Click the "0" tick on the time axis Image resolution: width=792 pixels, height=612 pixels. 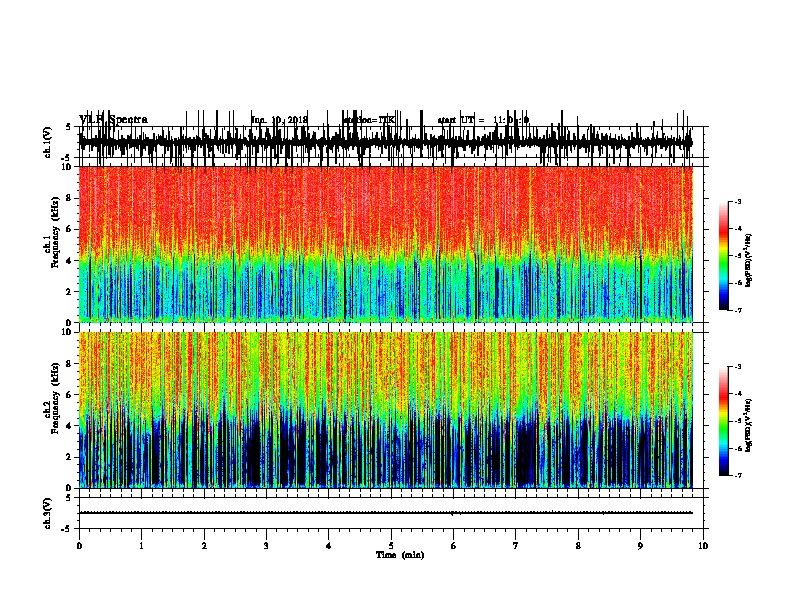(x=79, y=546)
